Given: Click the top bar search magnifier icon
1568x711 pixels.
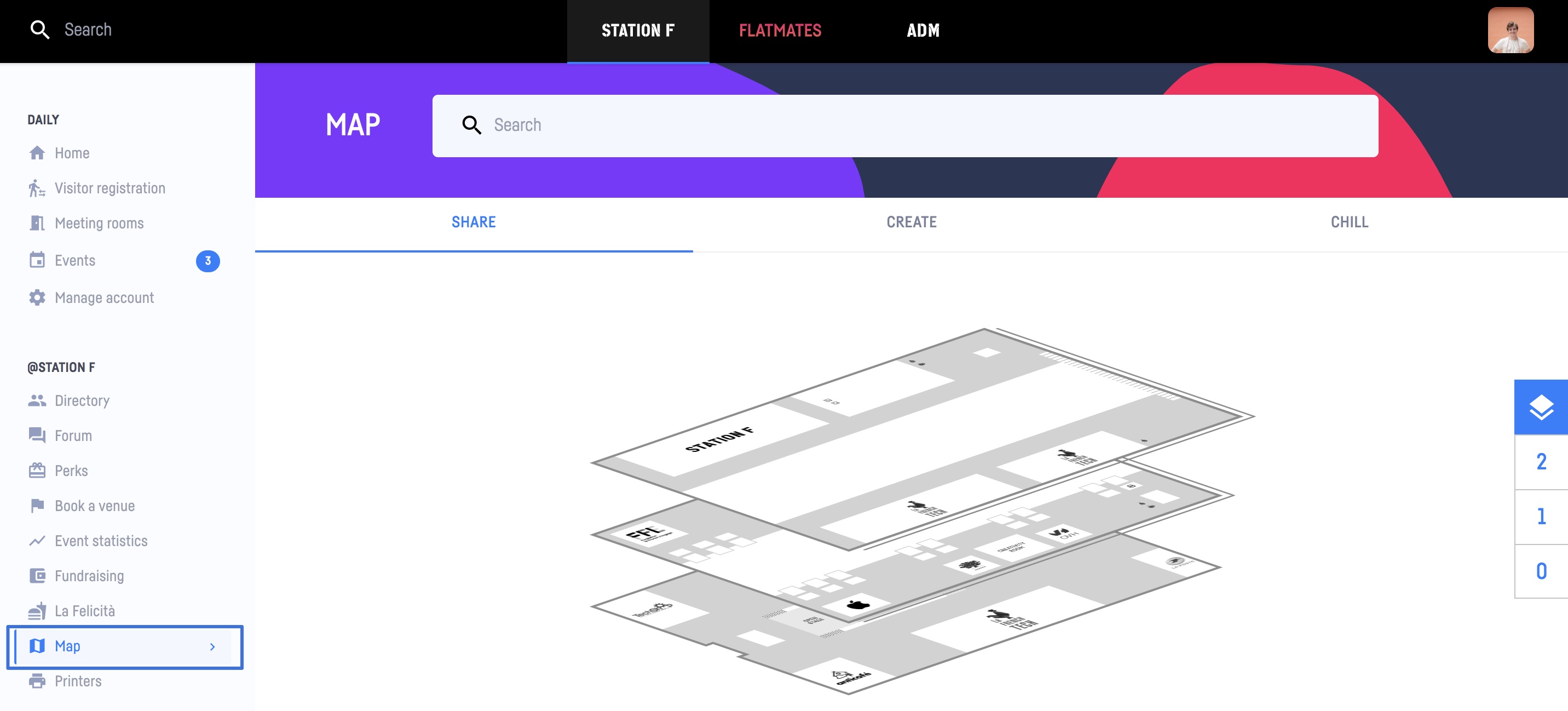Looking at the screenshot, I should (39, 29).
